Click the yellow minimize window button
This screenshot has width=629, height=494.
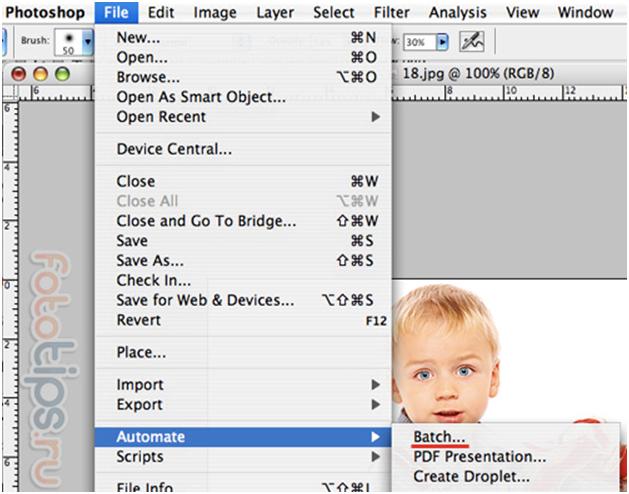pyautogui.click(x=41, y=75)
